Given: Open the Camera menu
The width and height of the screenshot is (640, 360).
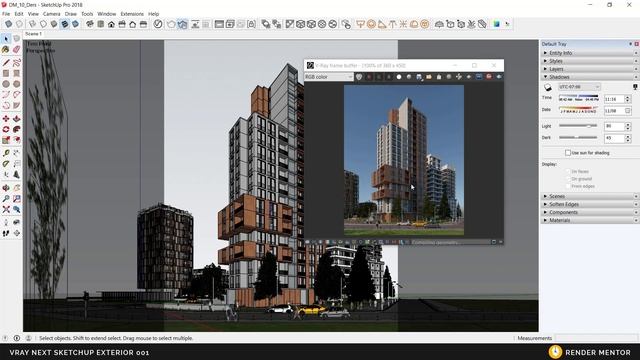Looking at the screenshot, I should (51, 14).
